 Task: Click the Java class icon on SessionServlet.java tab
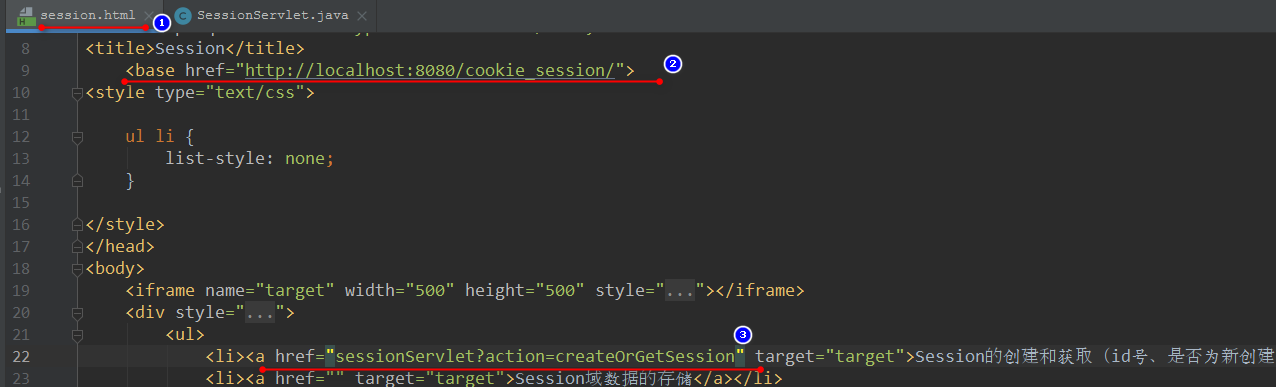point(183,16)
